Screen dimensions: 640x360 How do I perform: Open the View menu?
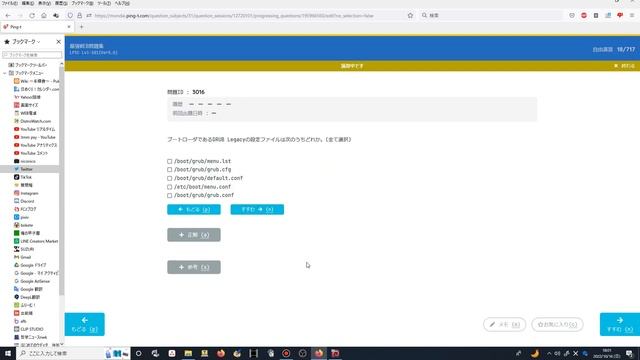[x=44, y=3]
